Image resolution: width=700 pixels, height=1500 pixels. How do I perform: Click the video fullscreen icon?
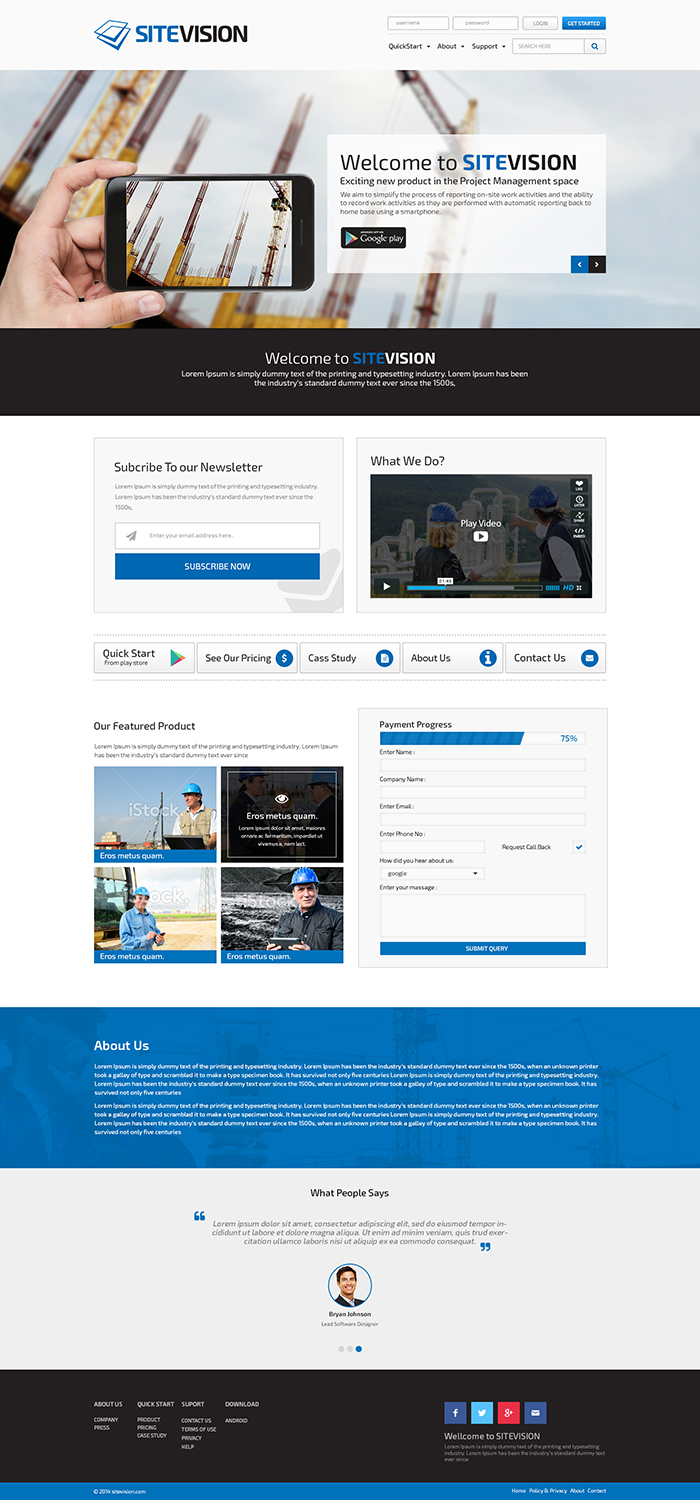pyautogui.click(x=581, y=588)
